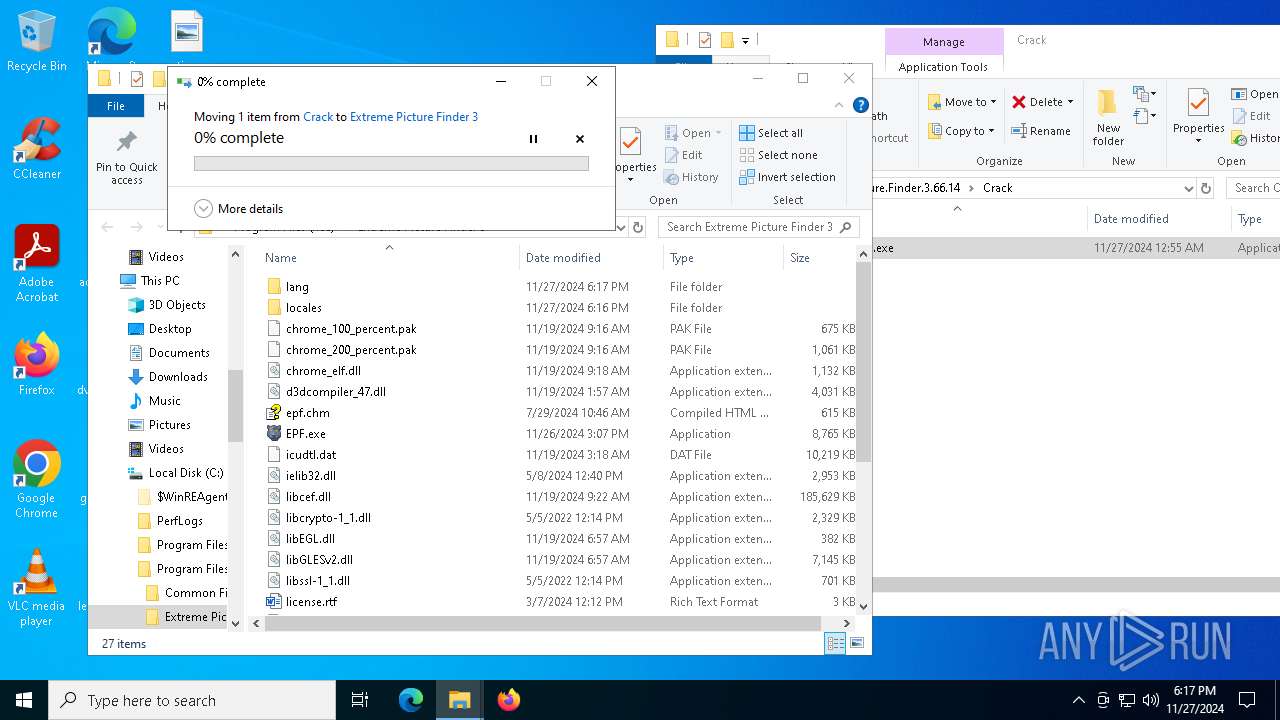This screenshot has height=720, width=1280.
Task: Sort by Size column
Action: pos(819,258)
